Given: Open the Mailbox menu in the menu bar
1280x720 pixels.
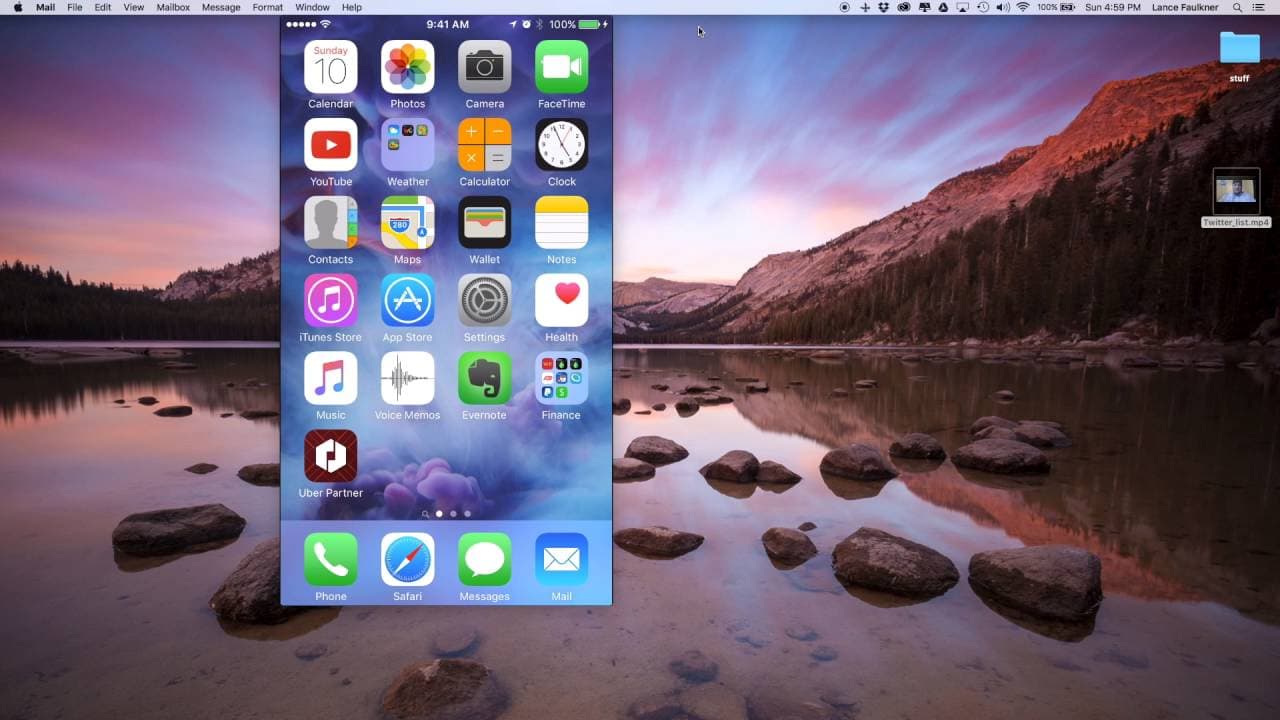Looking at the screenshot, I should coord(171,7).
